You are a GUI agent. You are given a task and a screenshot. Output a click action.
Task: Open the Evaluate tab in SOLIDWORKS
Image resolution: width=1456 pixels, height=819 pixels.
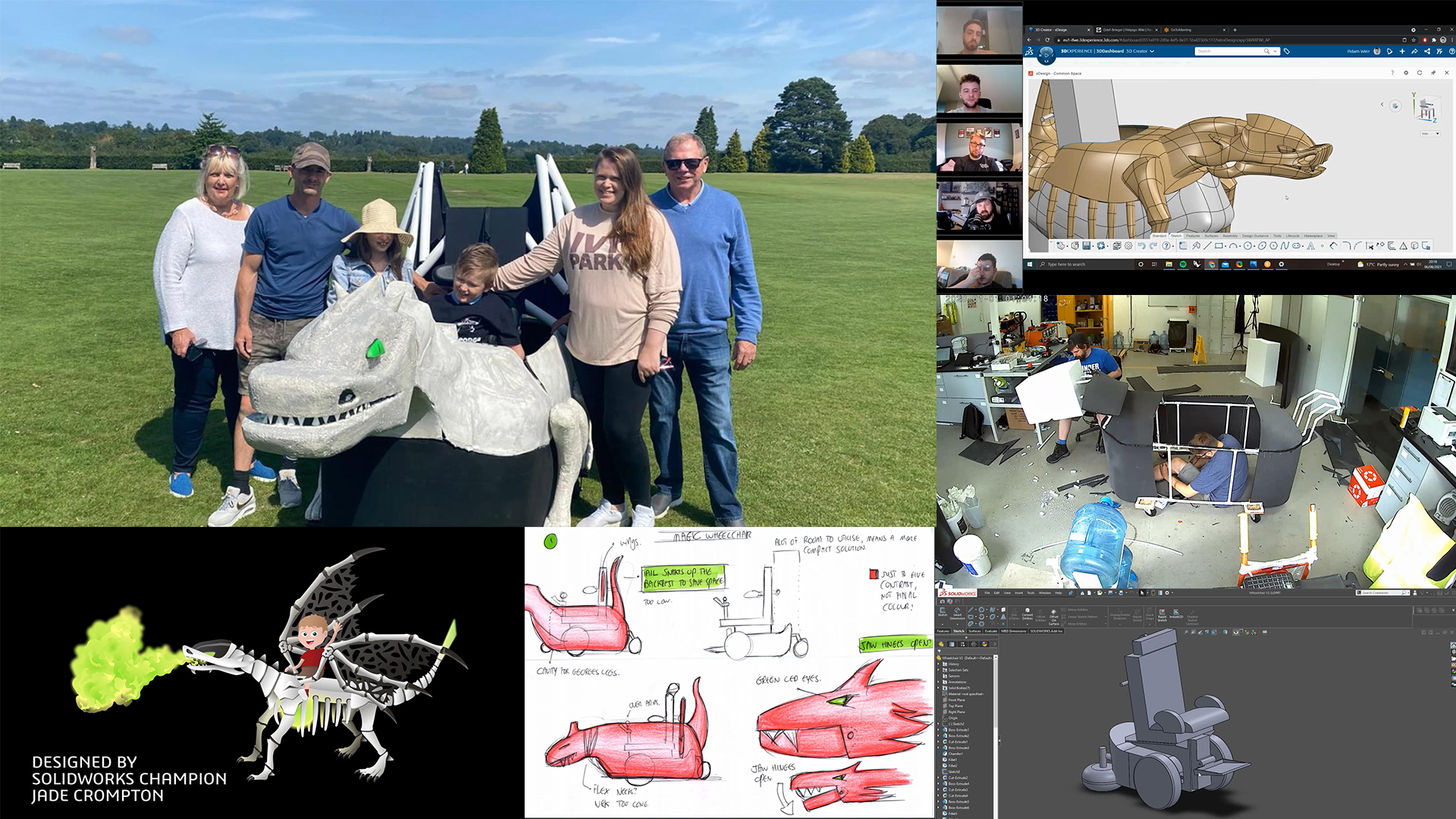[990, 631]
